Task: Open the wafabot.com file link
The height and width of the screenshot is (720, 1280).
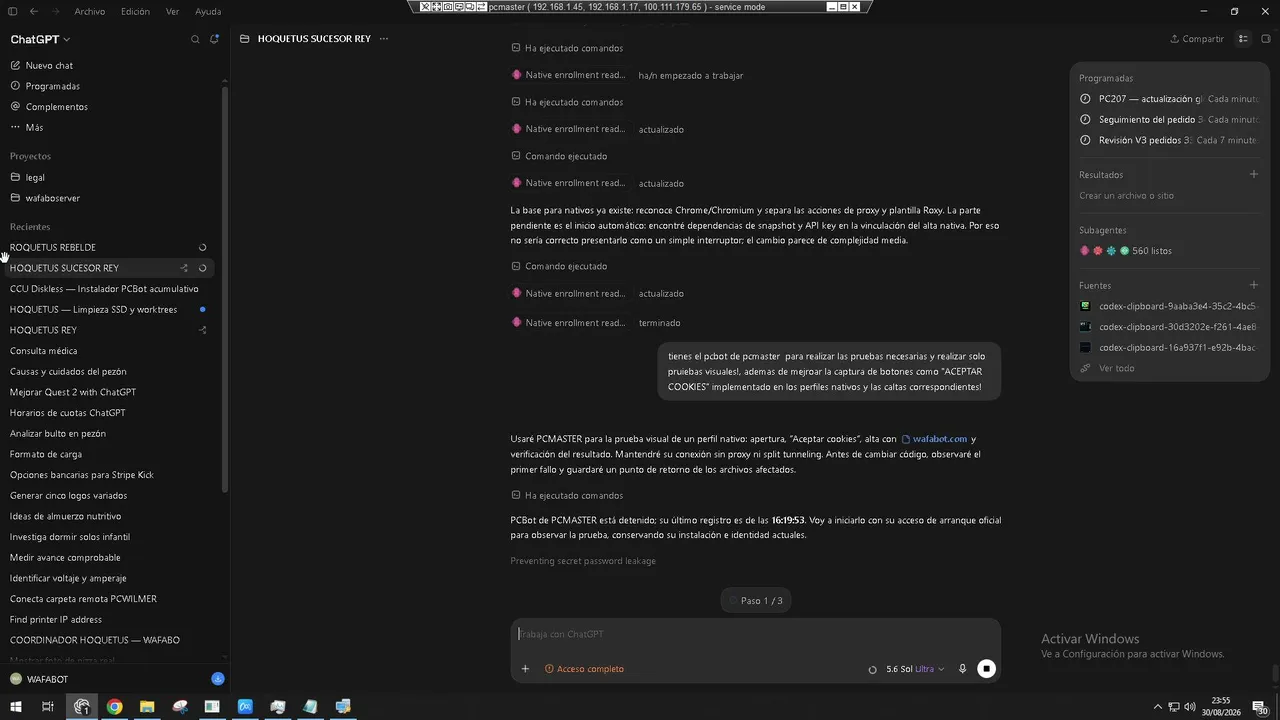Action: click(x=934, y=439)
